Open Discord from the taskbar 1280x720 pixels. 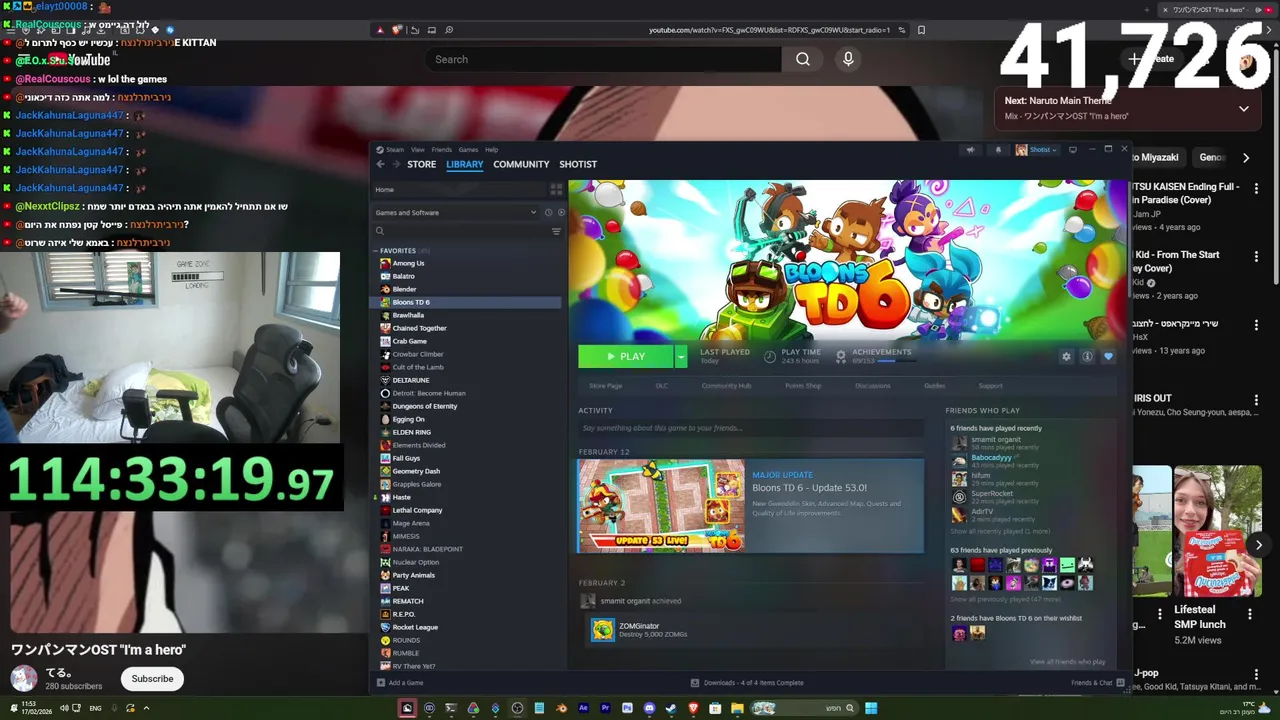(649, 708)
